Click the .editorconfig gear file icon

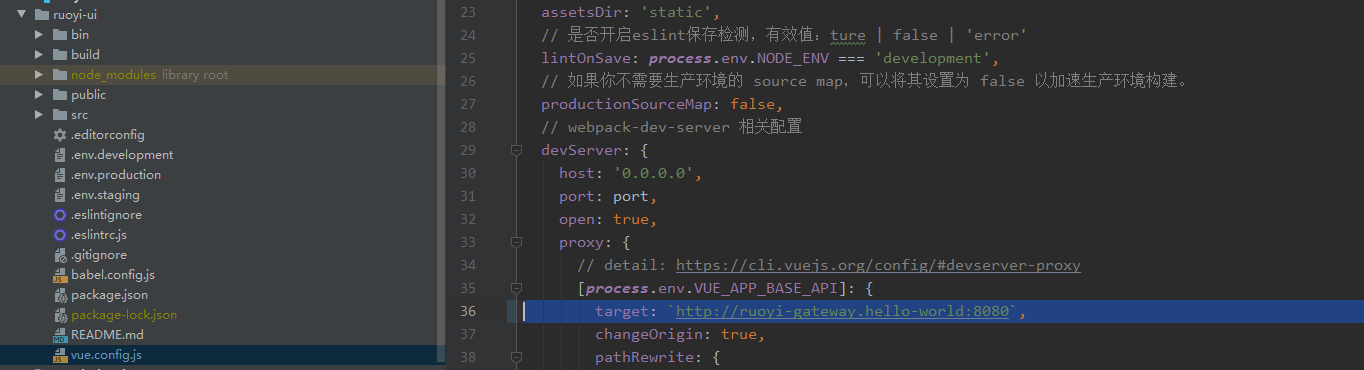60,135
